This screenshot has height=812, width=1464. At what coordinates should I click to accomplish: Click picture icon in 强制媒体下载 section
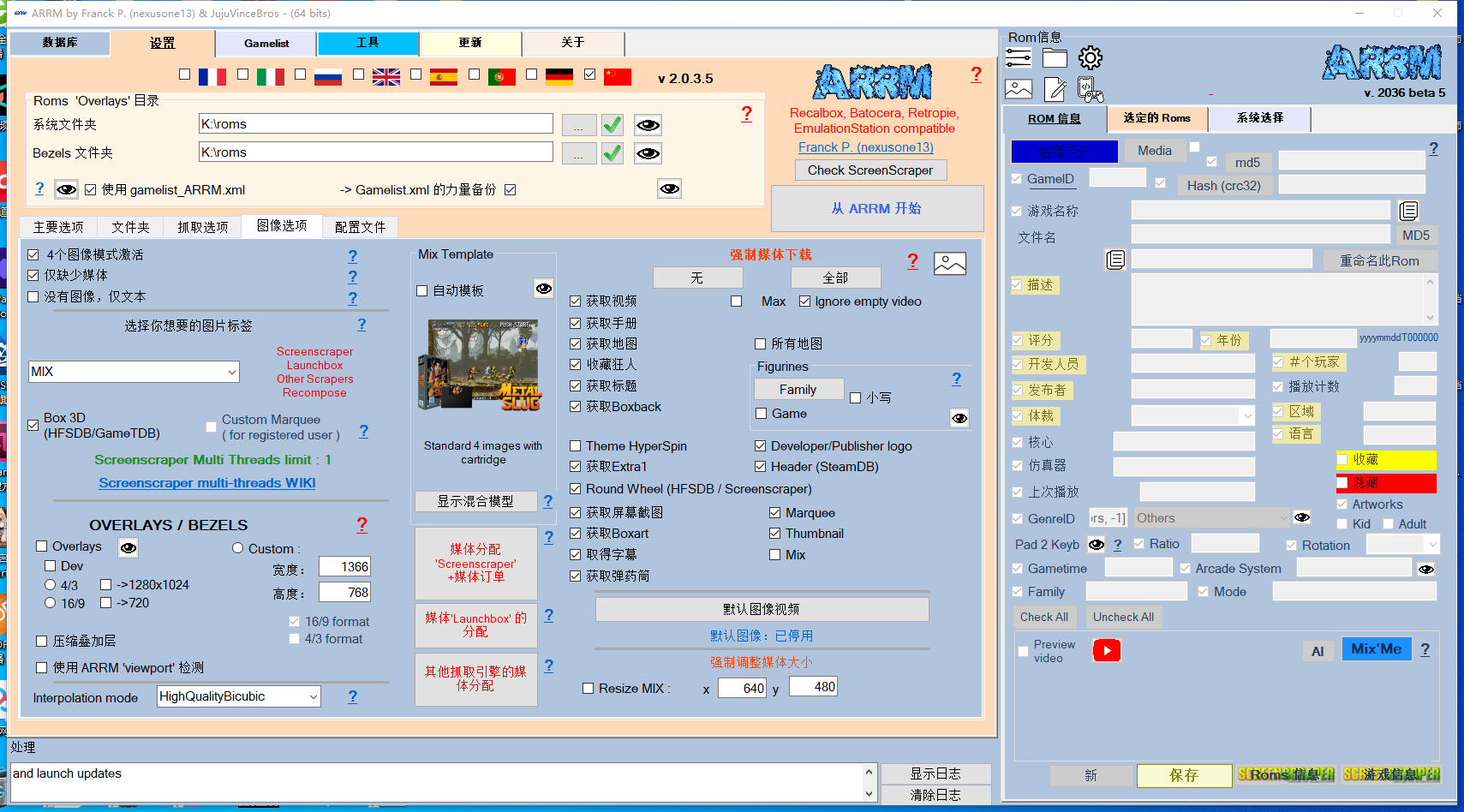point(949,264)
